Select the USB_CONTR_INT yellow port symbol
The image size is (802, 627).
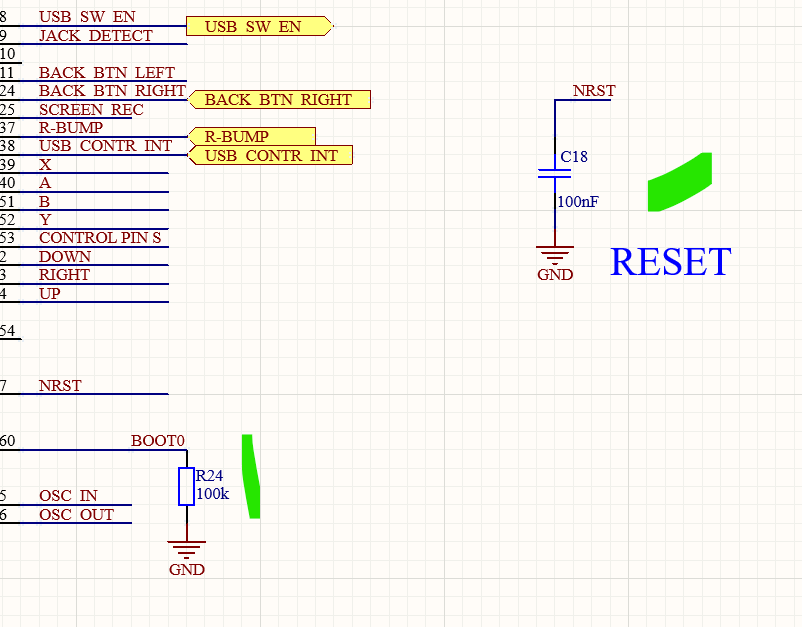pos(270,155)
